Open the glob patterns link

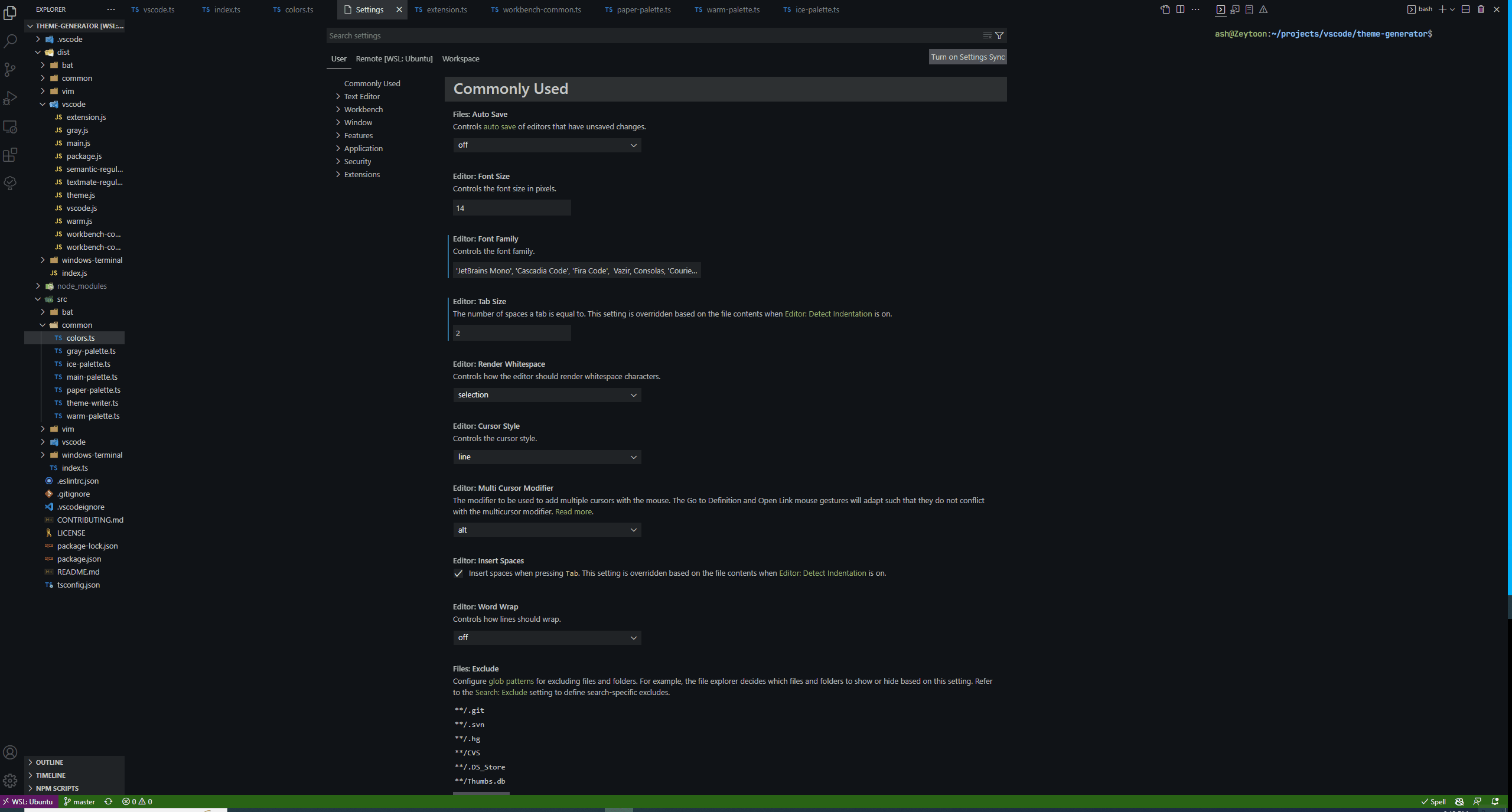pos(511,681)
